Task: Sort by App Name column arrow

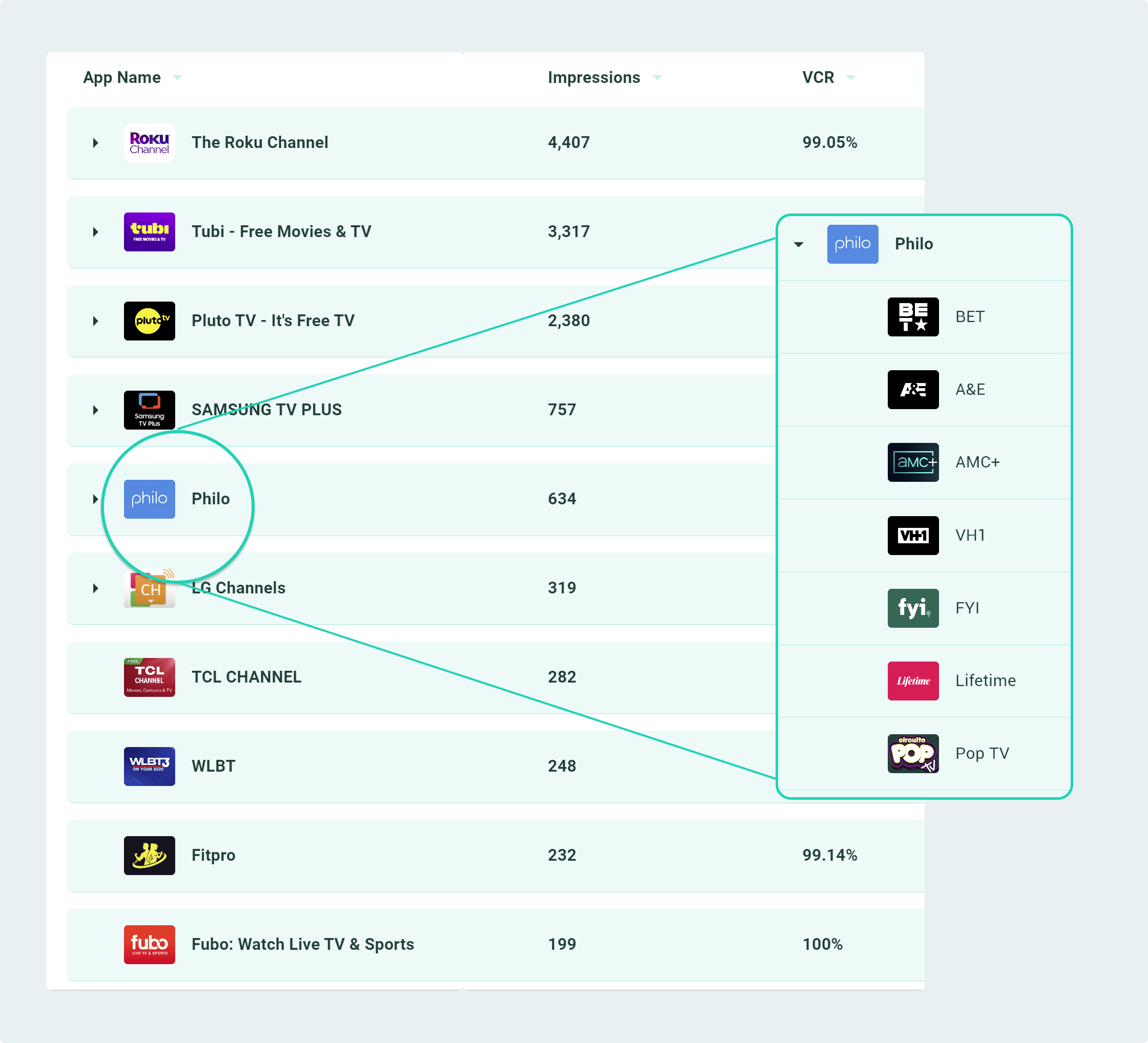Action: point(177,78)
